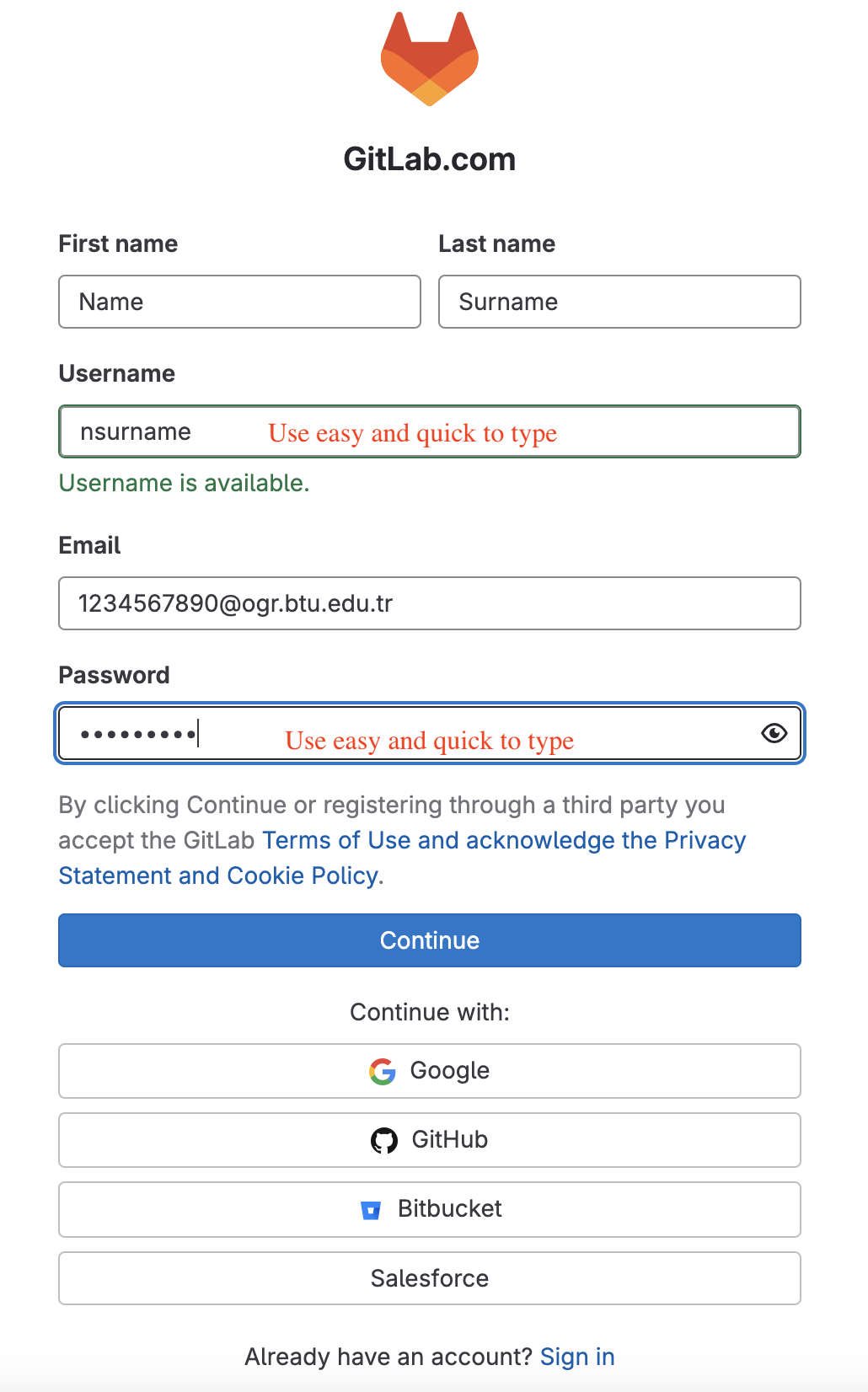Open the Sign in link
Screen dimensions: 868x1392
pos(577,1357)
